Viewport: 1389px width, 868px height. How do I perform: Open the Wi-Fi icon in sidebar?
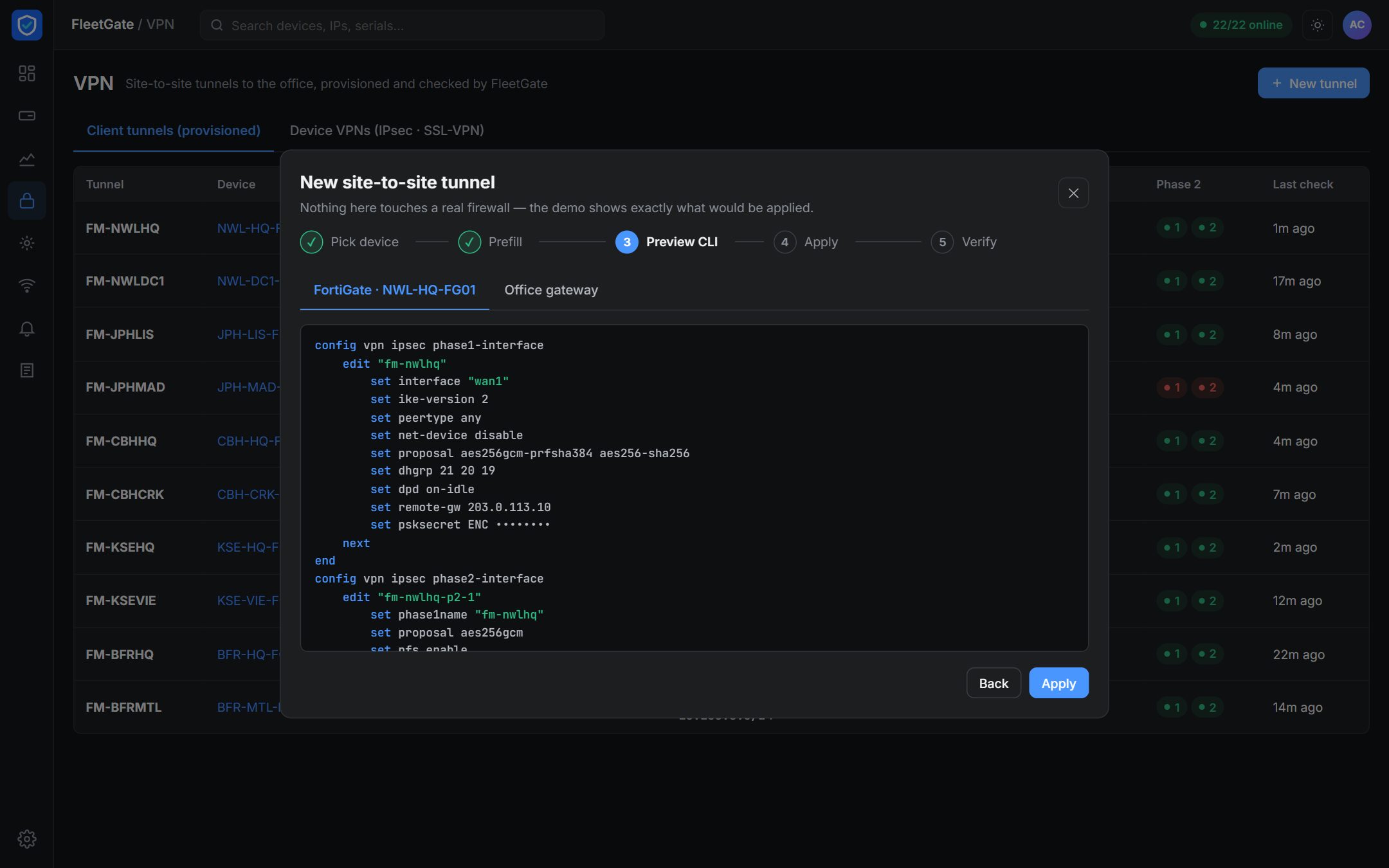pos(27,285)
